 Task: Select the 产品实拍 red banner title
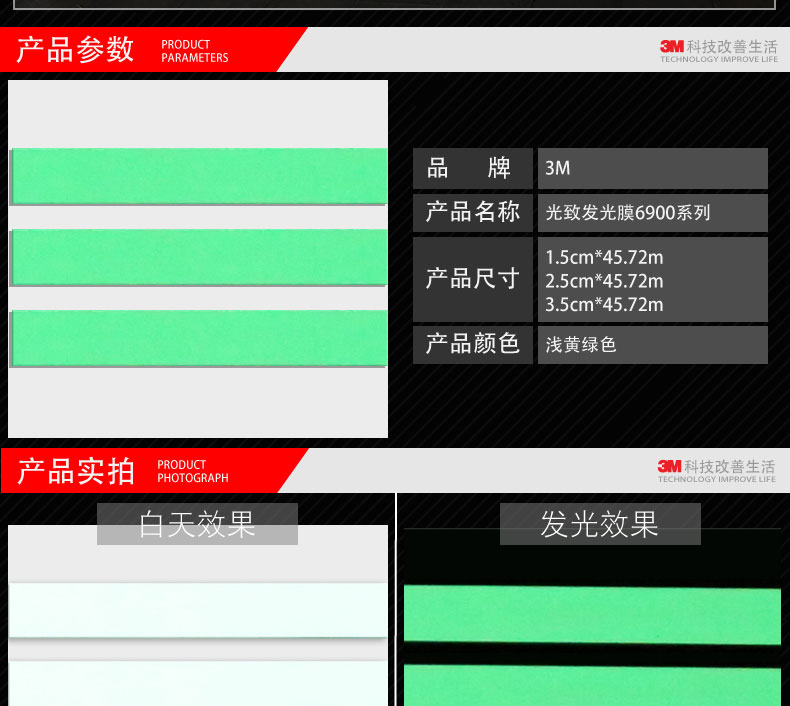(x=76, y=470)
